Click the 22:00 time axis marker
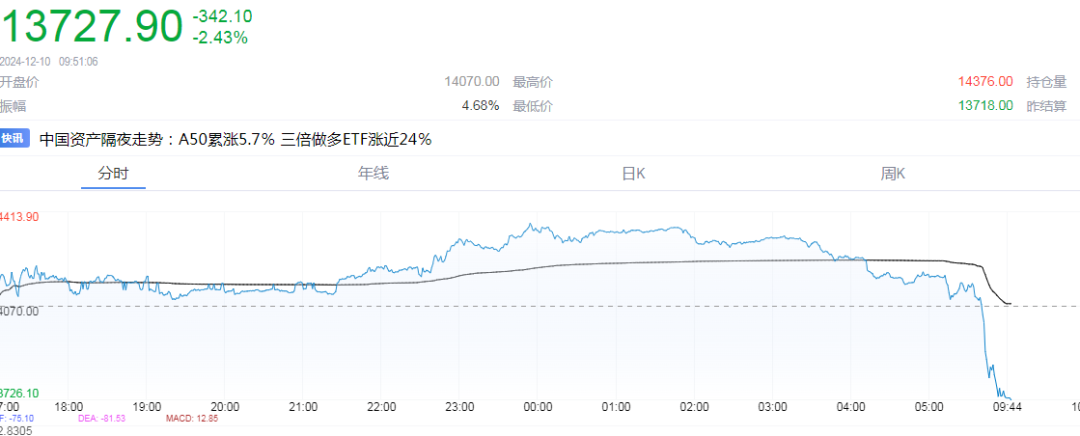The image size is (1080, 436). click(381, 407)
